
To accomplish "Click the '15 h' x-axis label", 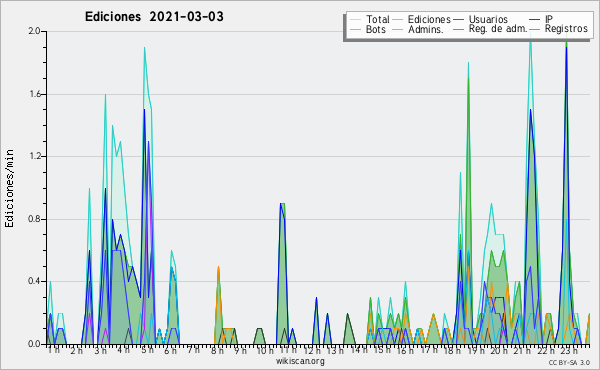I will [x=382, y=350].
